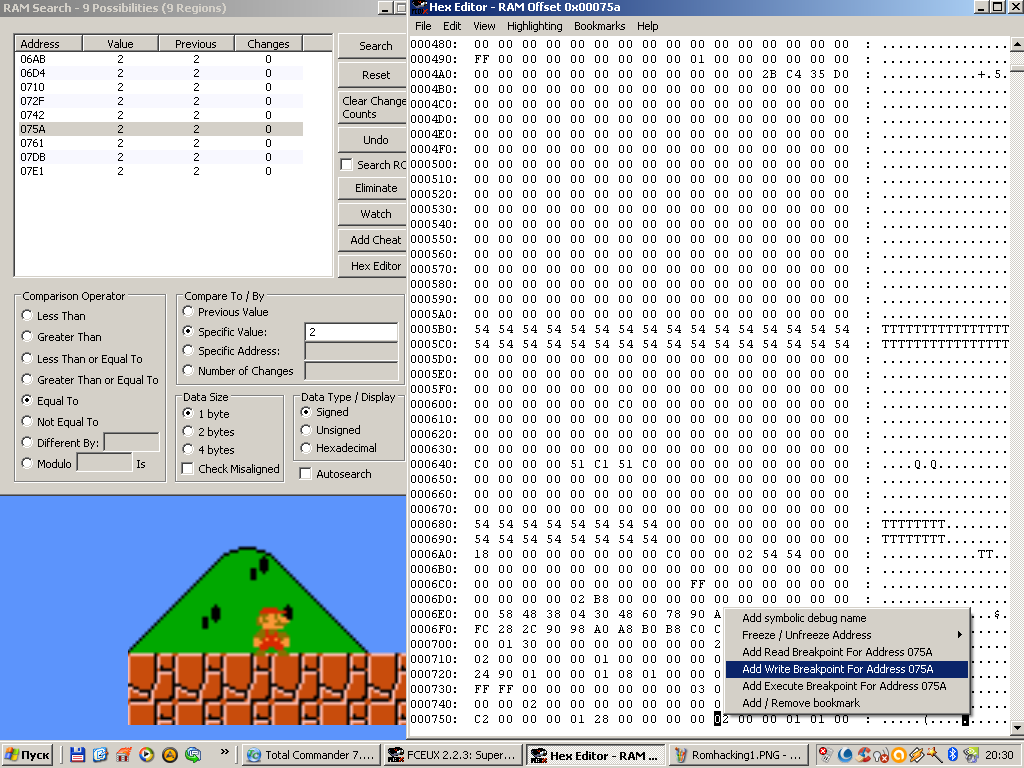This screenshot has width=1024, height=768.
Task: Select address row 06AB in results list
Action: (159, 59)
